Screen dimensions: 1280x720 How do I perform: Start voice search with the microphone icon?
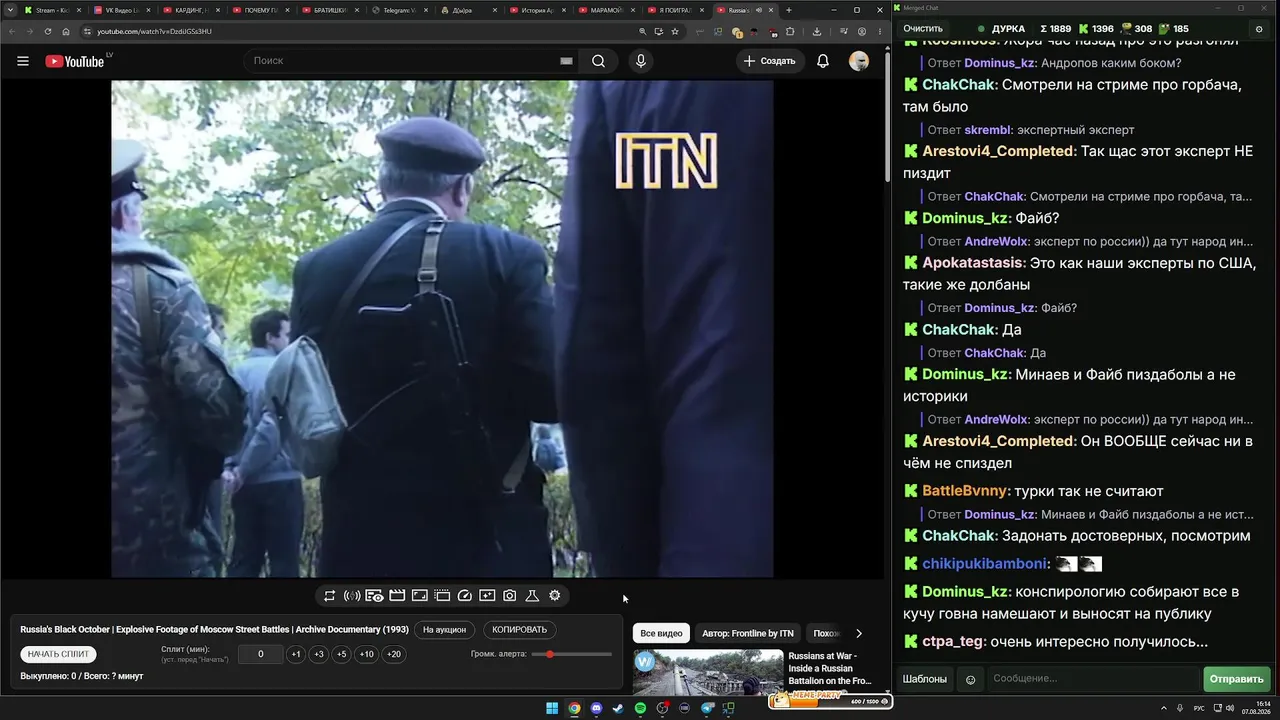click(641, 61)
